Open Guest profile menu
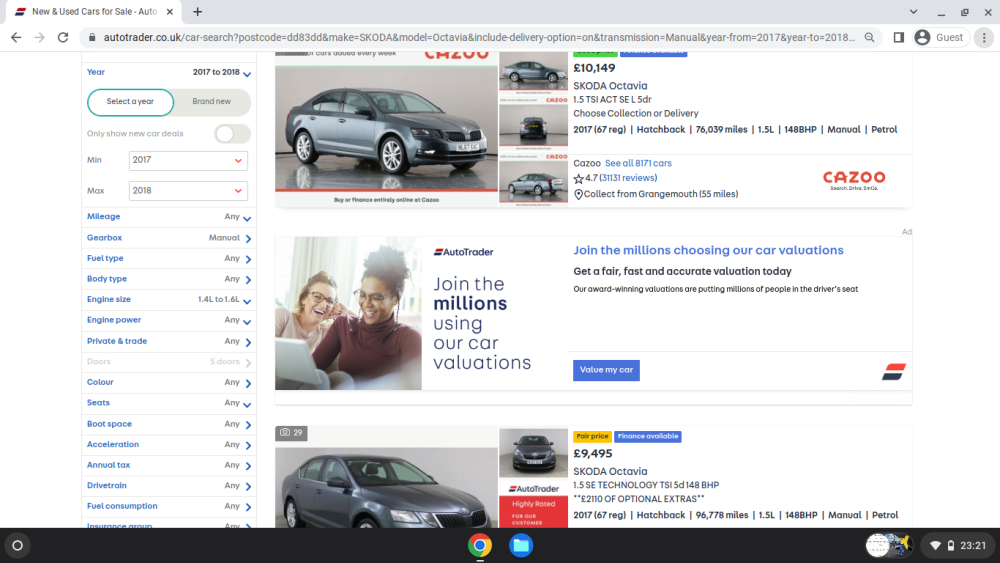Viewport: 1000px width, 563px height. tap(939, 38)
